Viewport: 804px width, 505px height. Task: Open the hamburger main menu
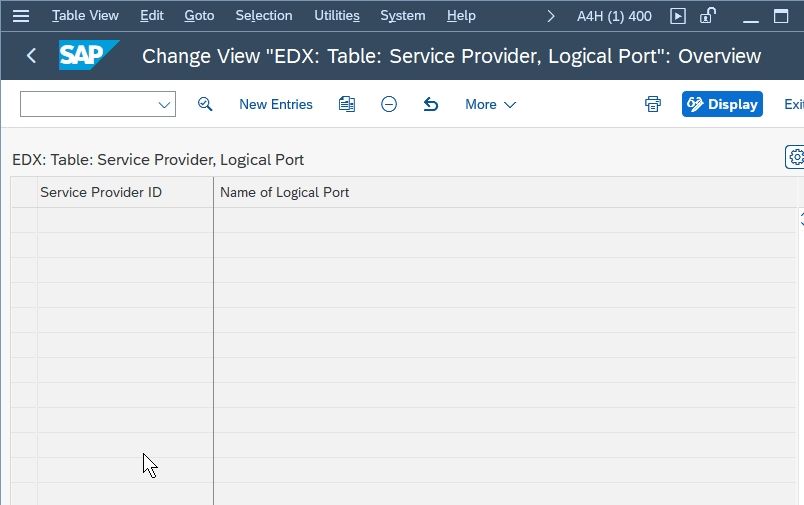click(x=21, y=16)
